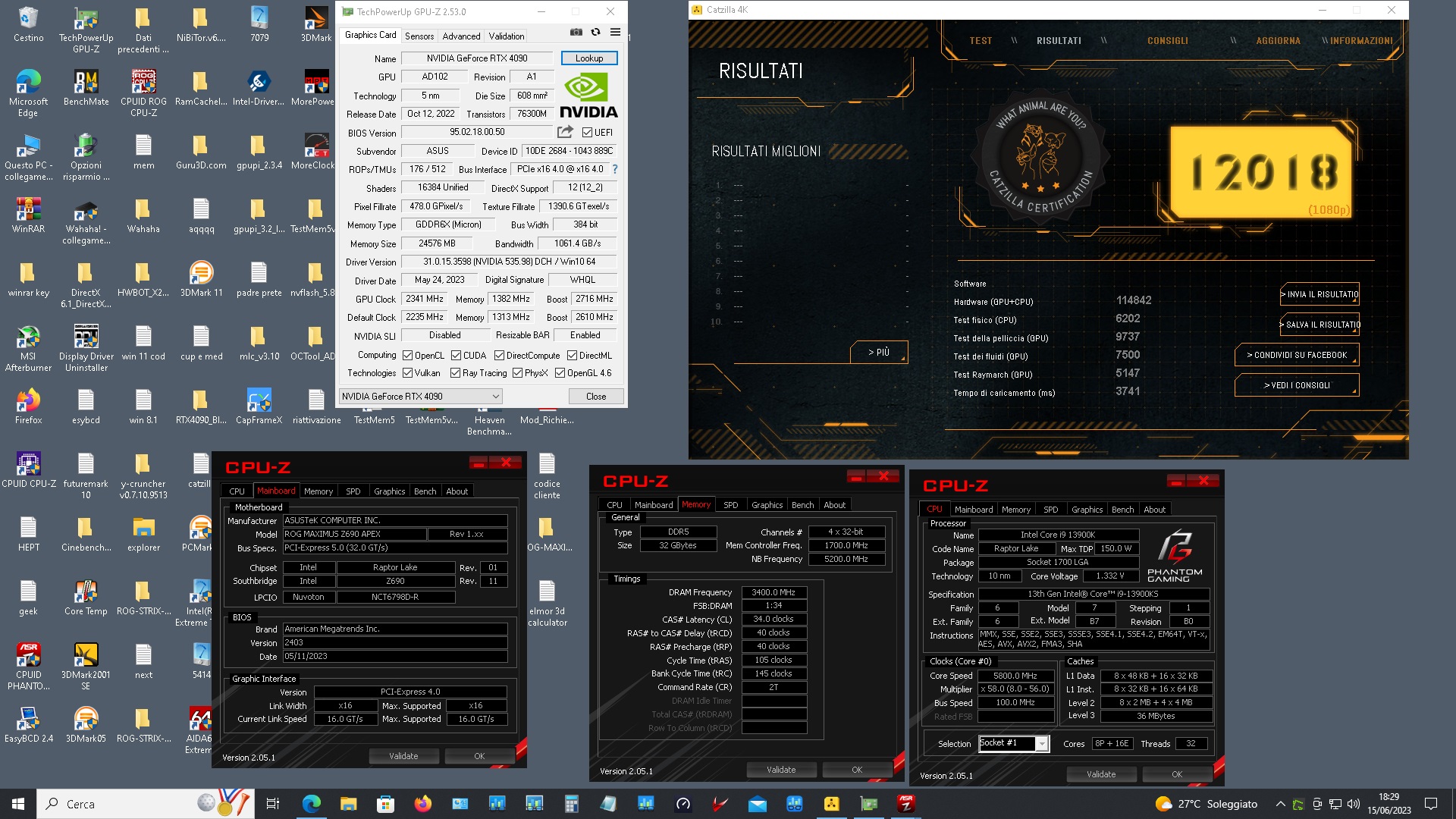Viewport: 1456px width, 819px height.
Task: Click OK in the Memory CPU-Z window
Action: pyautogui.click(x=857, y=770)
